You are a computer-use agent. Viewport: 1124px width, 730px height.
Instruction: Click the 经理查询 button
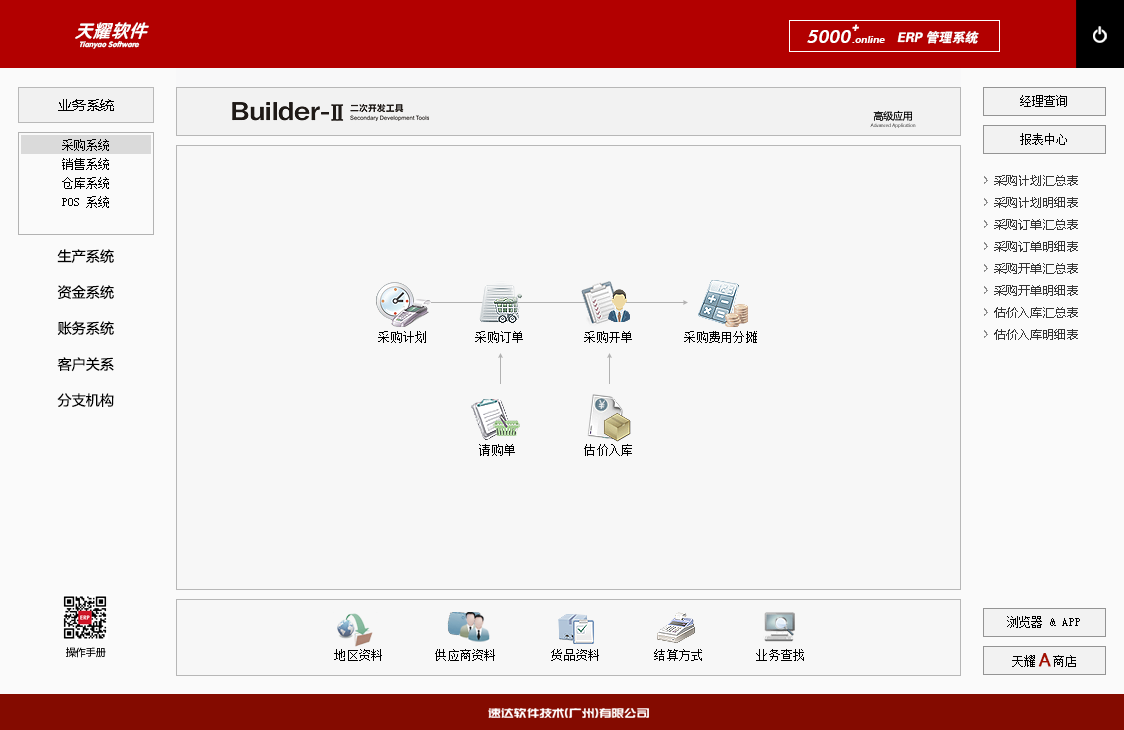pyautogui.click(x=1044, y=102)
